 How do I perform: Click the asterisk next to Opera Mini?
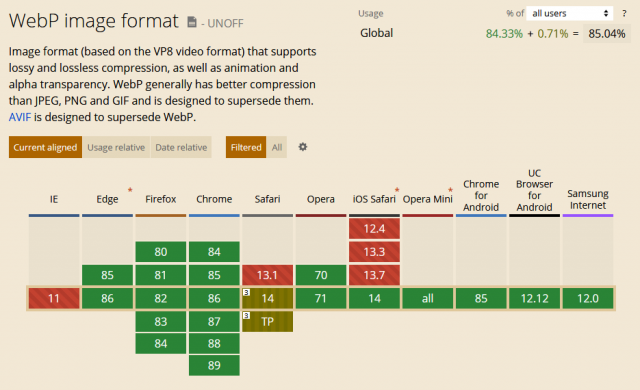(450, 190)
